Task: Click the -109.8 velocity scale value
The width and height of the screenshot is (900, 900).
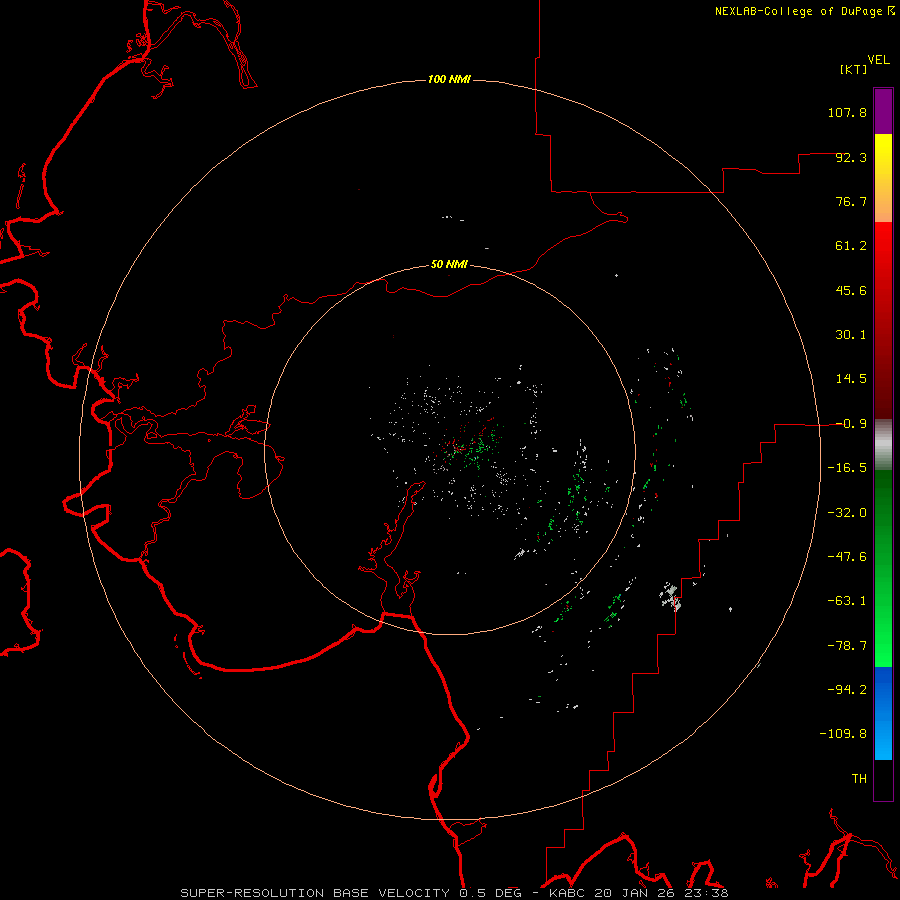Action: 843,734
